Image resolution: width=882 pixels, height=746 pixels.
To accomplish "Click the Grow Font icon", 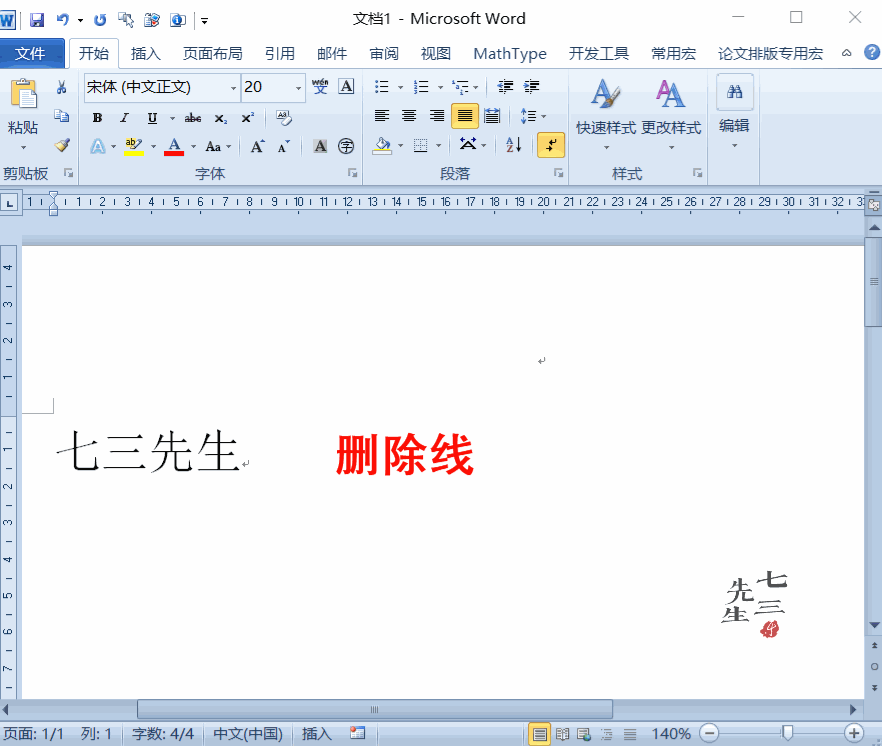I will (258, 146).
